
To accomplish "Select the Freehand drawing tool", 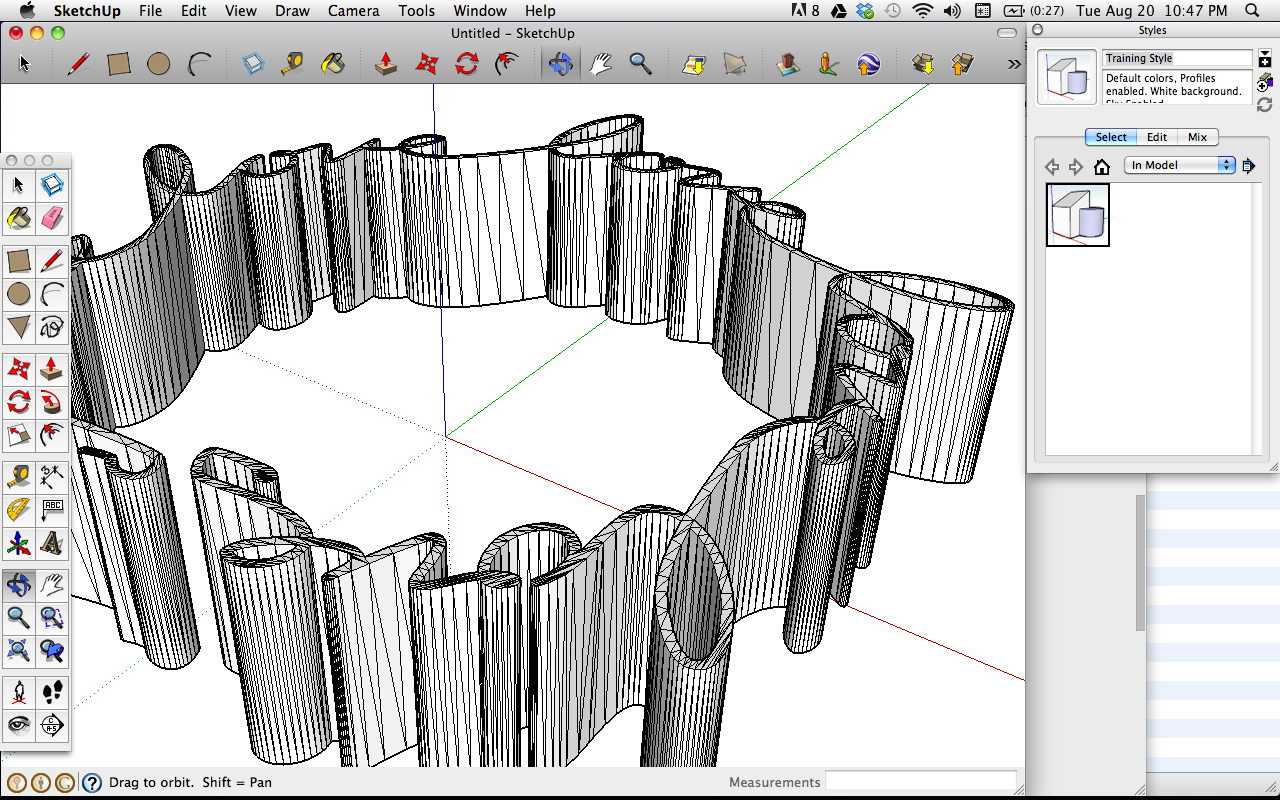I will 52,327.
